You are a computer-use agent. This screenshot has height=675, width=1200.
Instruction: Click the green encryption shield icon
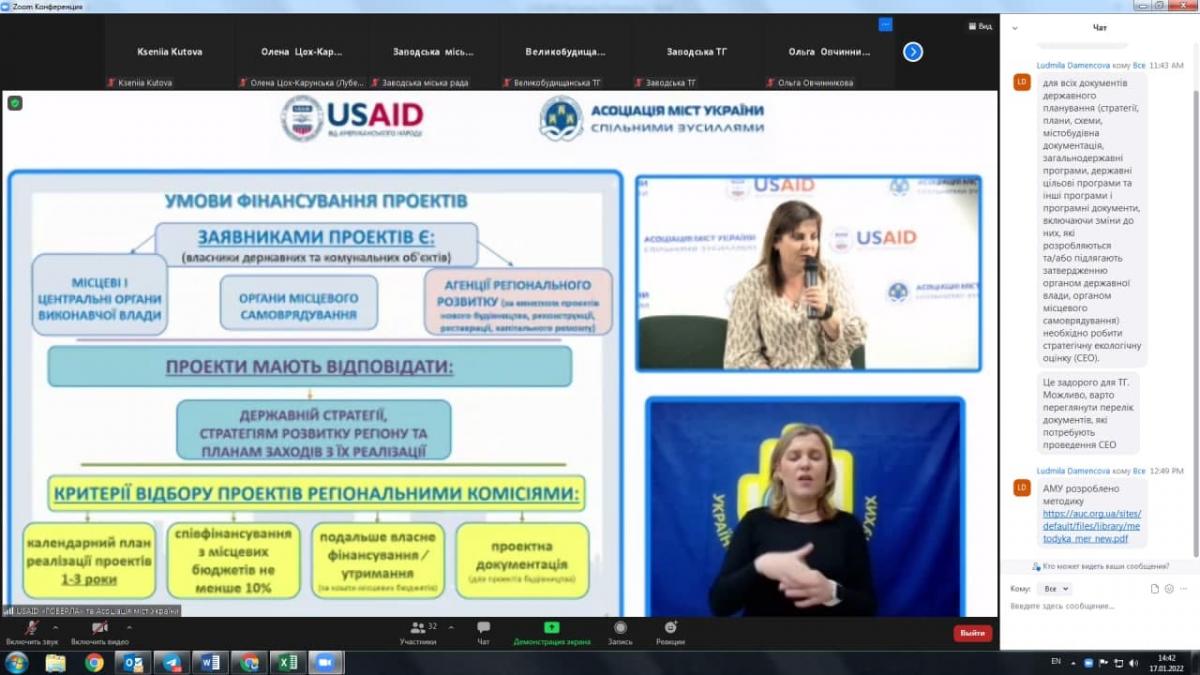coord(15,103)
